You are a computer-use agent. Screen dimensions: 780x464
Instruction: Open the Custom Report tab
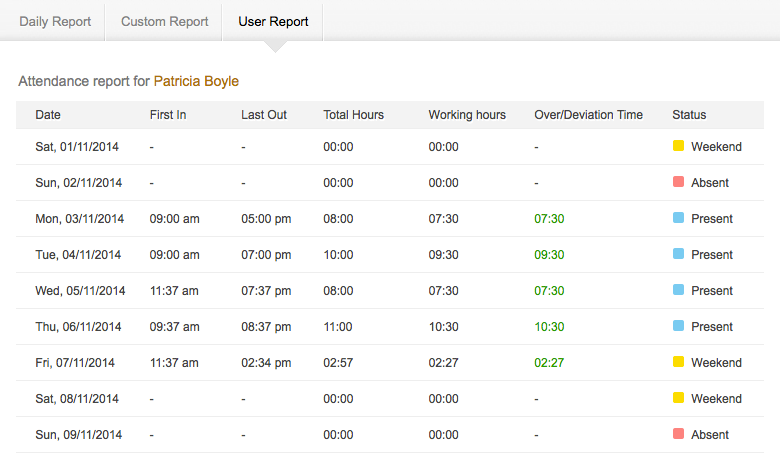pos(165,21)
